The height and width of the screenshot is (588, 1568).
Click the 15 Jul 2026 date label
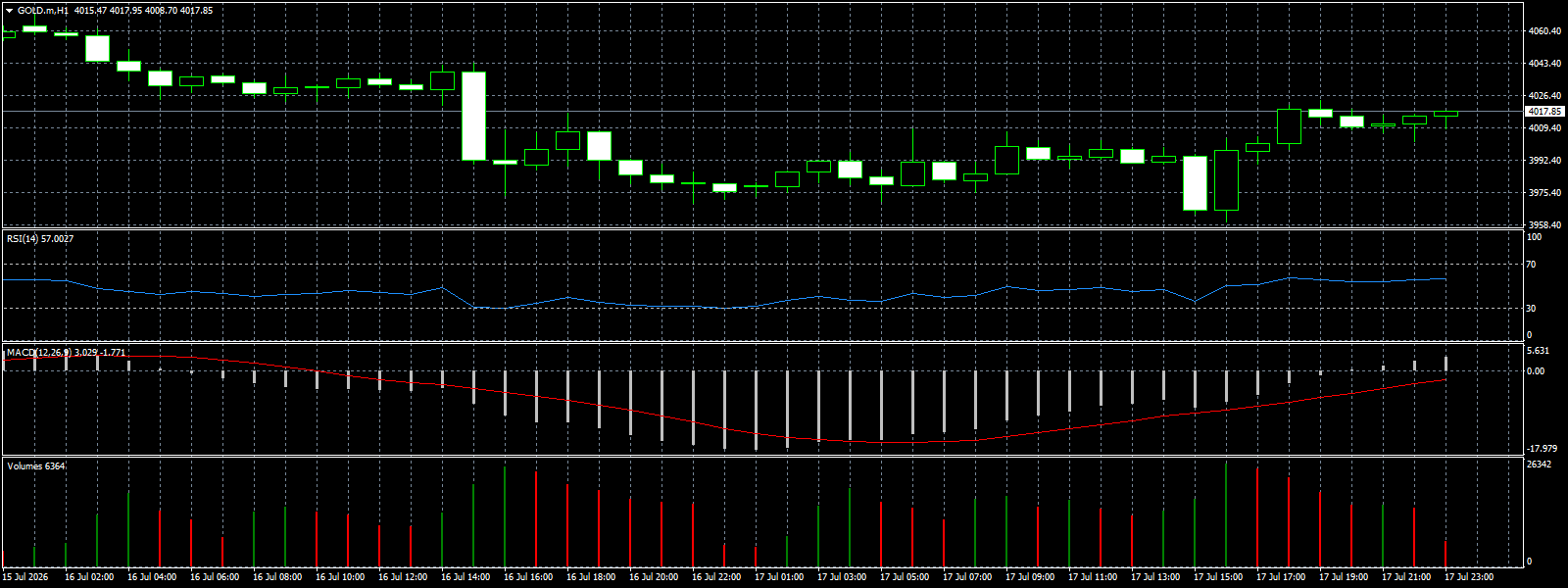point(25,577)
